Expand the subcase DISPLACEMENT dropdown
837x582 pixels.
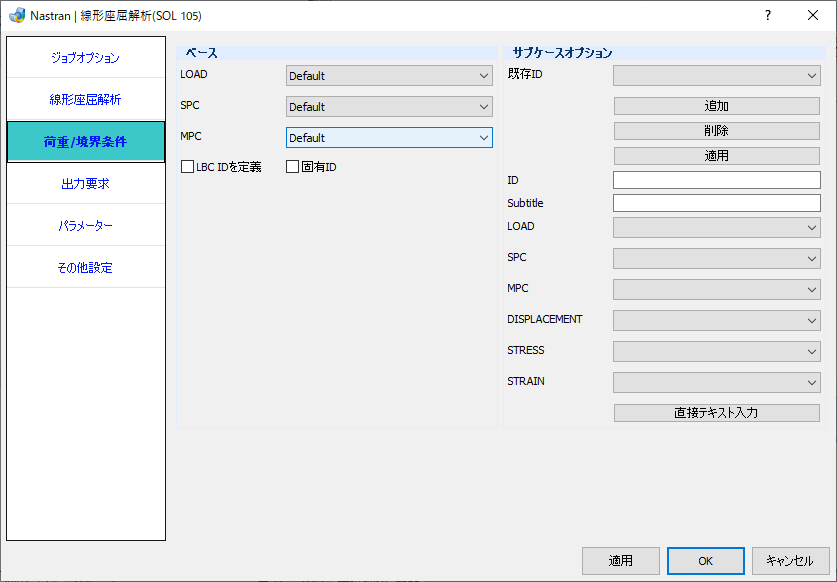tap(716, 320)
